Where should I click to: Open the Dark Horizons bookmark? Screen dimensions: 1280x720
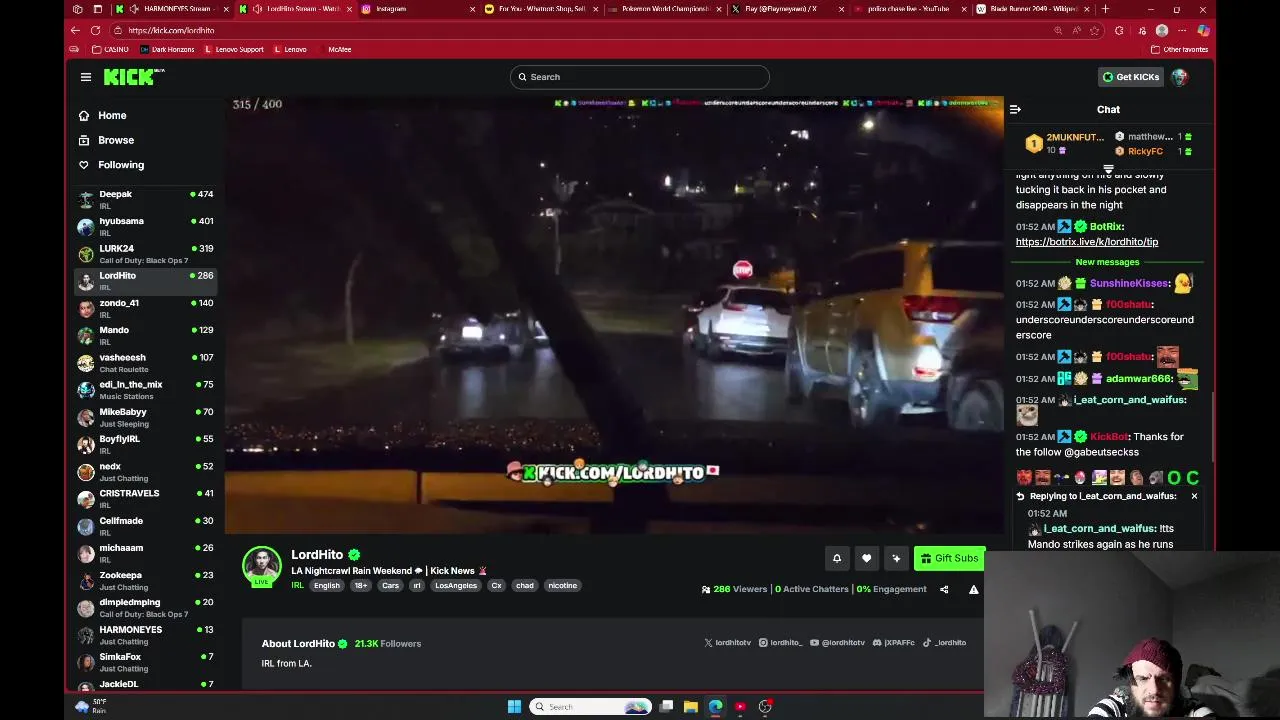(x=167, y=49)
